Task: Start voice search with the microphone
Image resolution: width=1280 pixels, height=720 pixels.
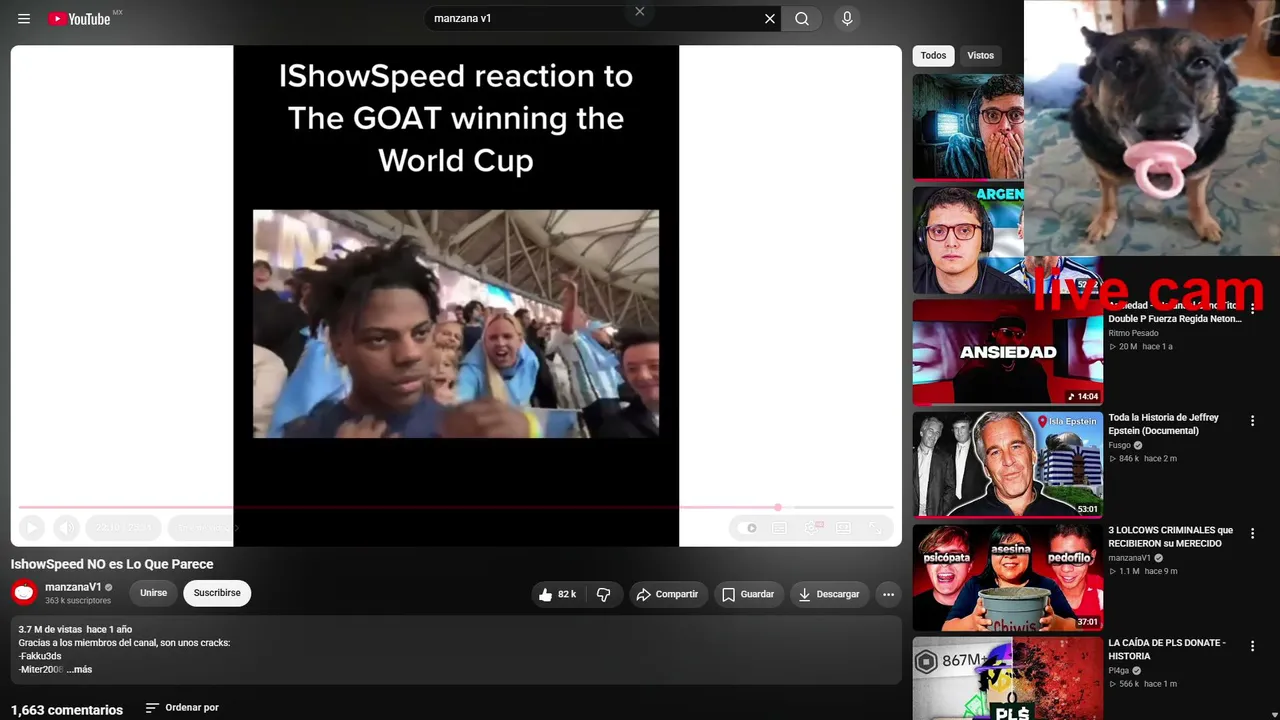Action: (x=847, y=19)
